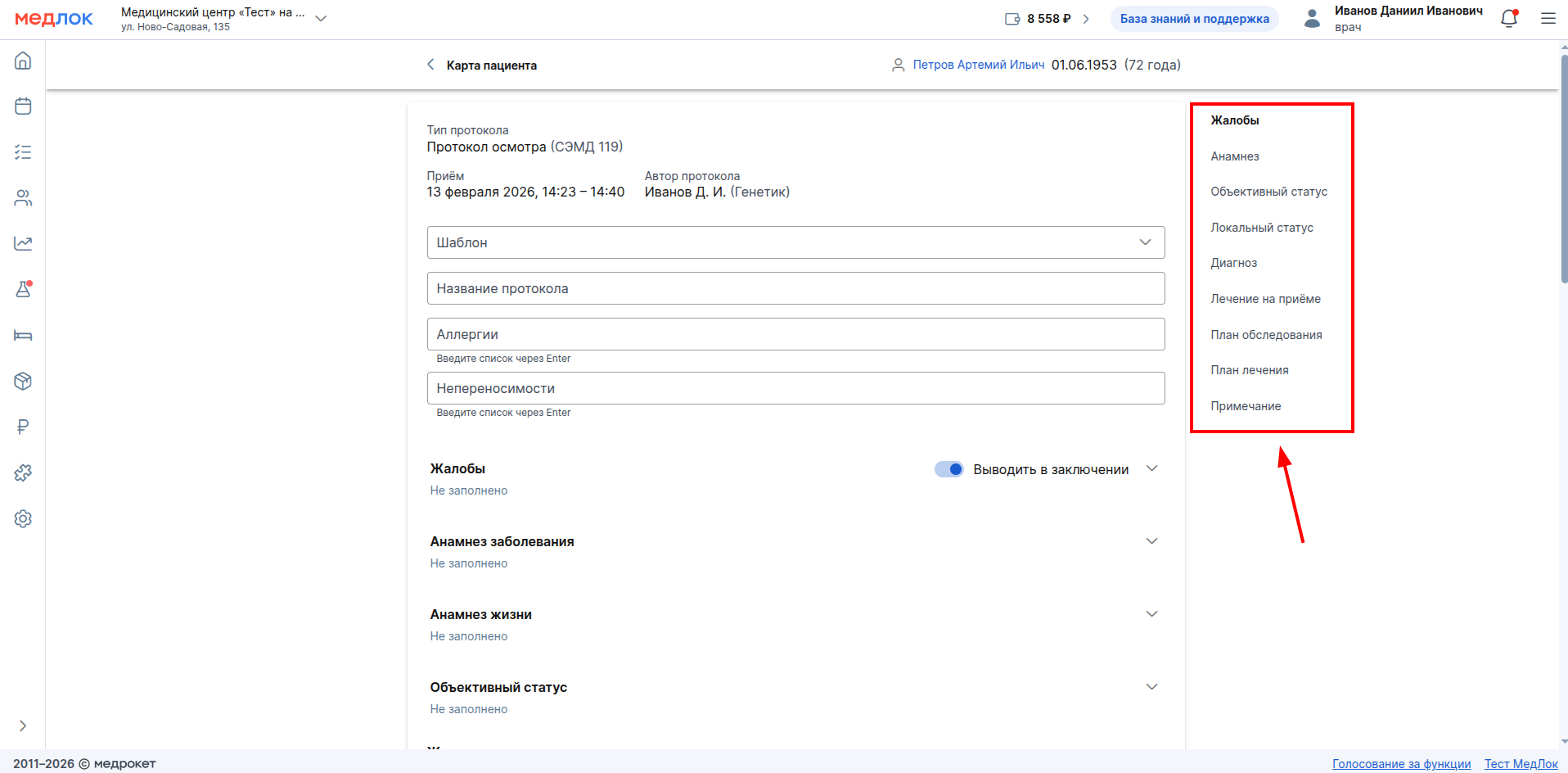Open the home icon in sidebar

click(x=23, y=61)
